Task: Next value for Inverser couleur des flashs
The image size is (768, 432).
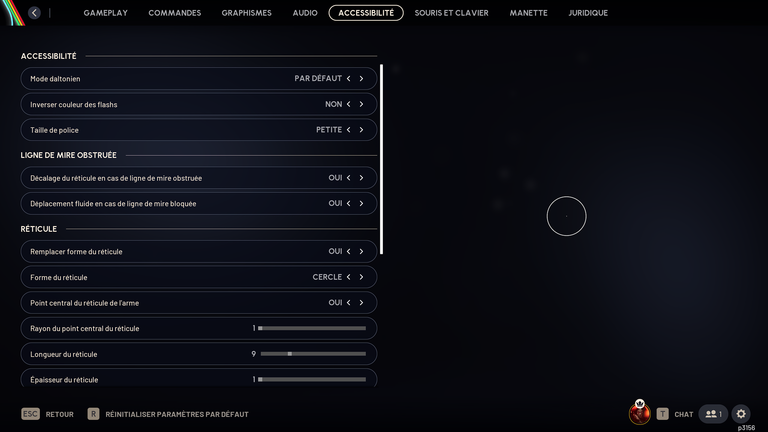Action: pos(361,104)
